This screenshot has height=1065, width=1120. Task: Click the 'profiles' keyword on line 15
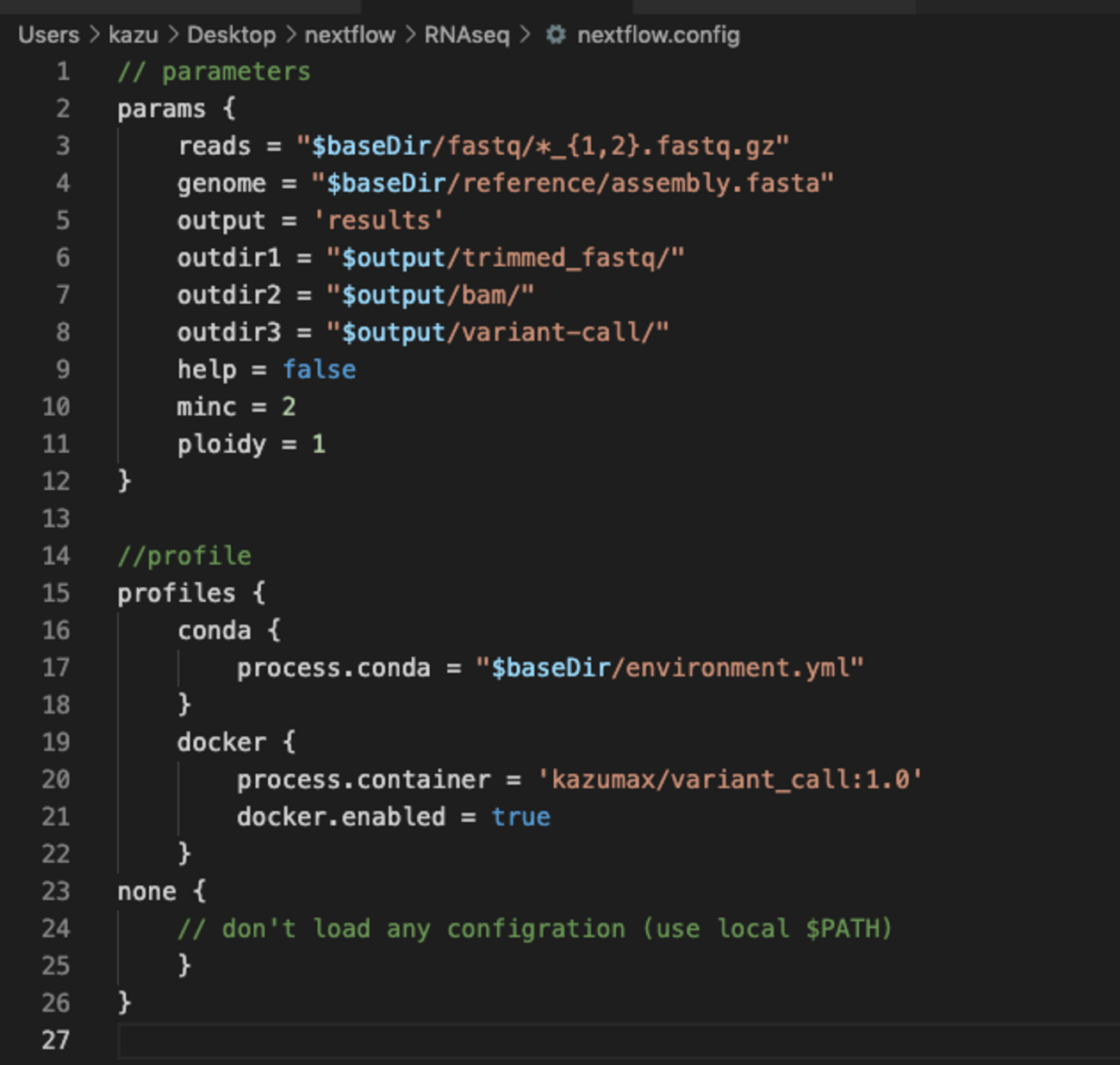(x=177, y=593)
